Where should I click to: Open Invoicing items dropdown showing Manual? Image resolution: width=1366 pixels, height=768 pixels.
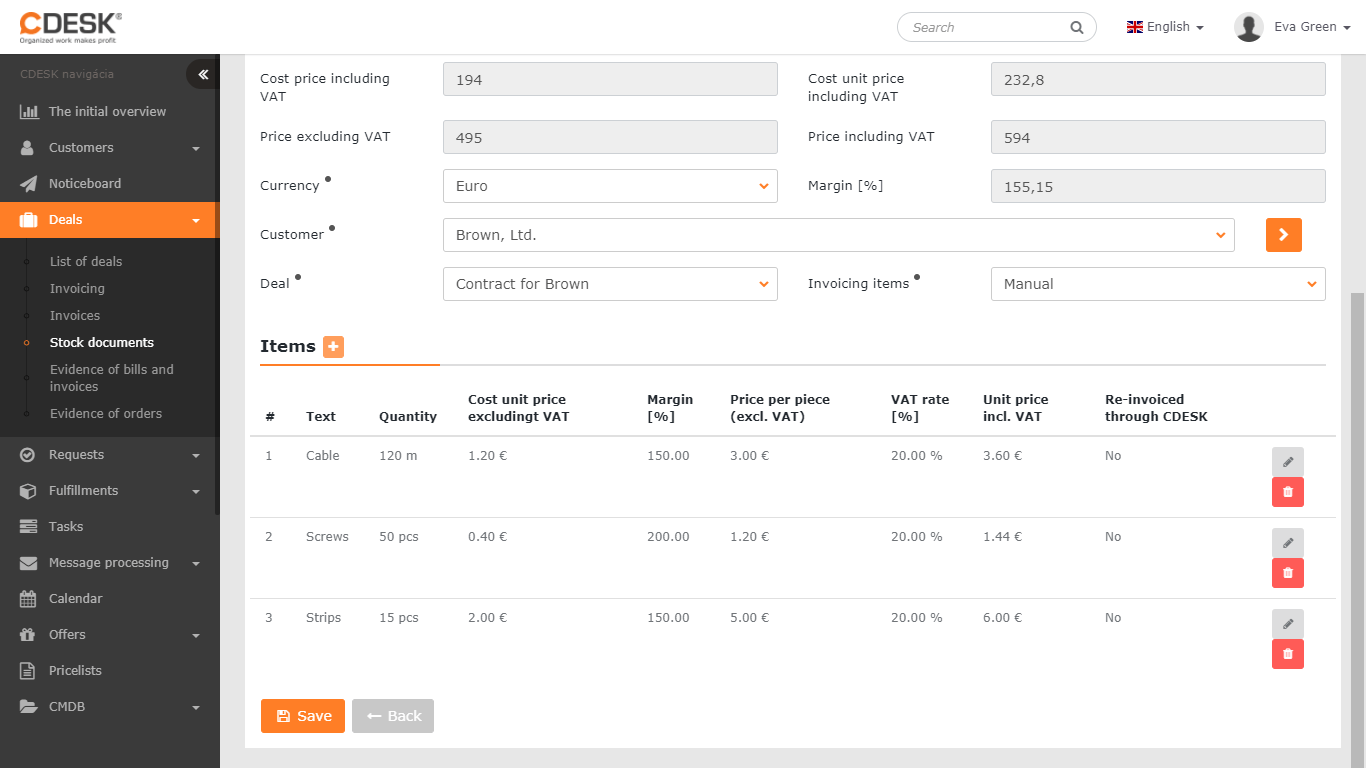pos(1158,284)
